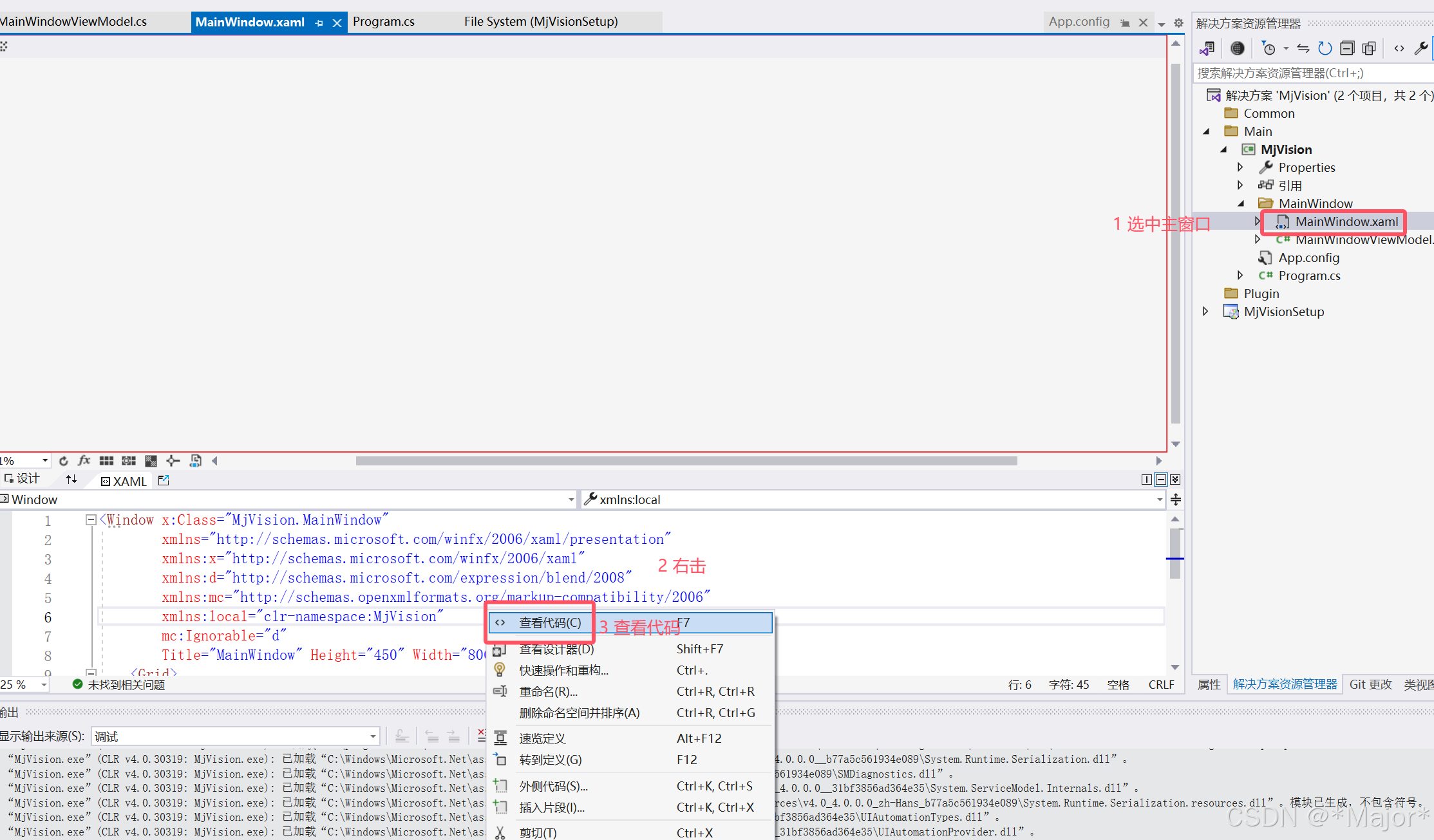Click the fx effects icon in designer toolbar

84,460
